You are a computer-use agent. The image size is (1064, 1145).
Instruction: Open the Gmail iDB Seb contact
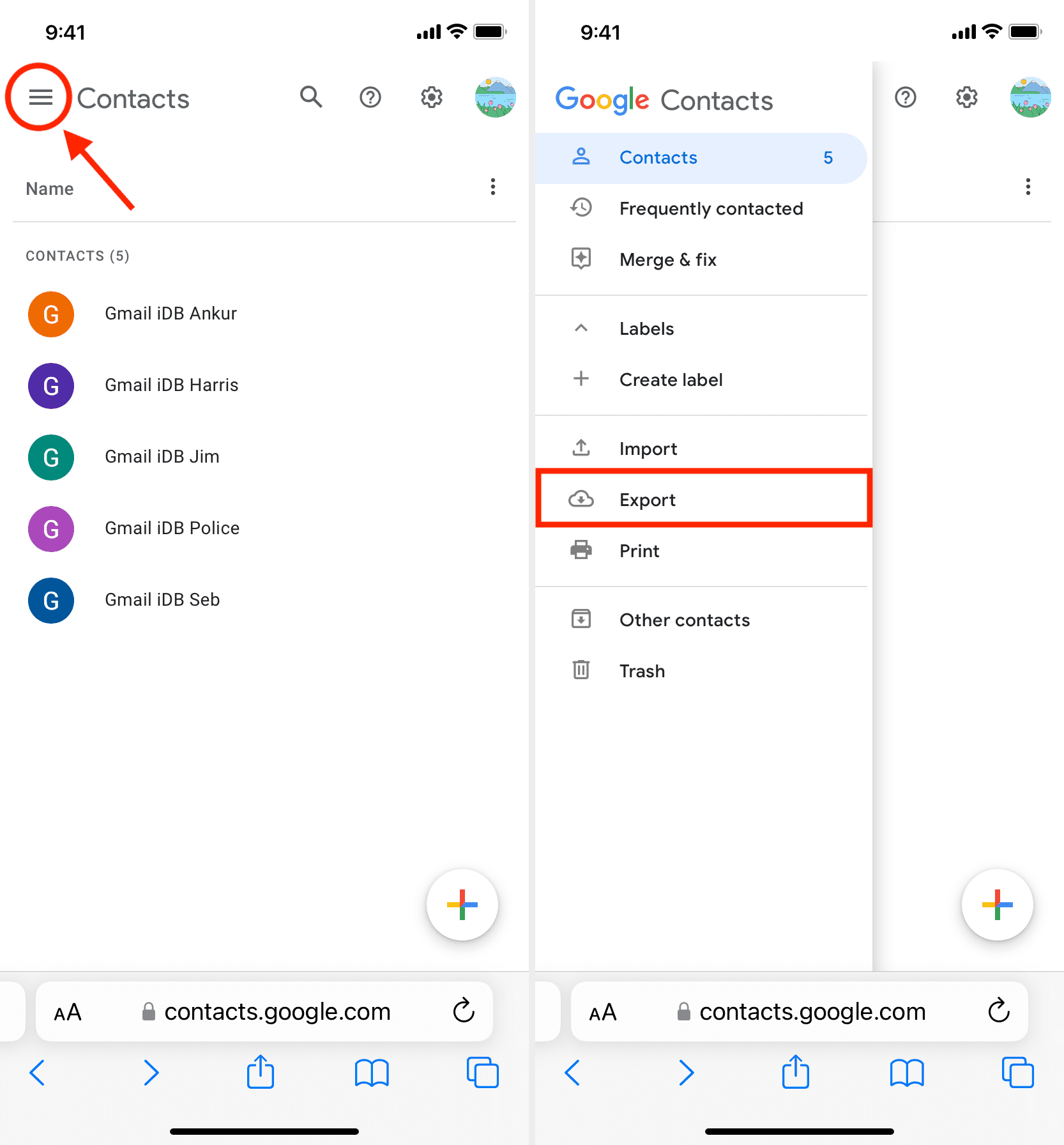tap(264, 600)
